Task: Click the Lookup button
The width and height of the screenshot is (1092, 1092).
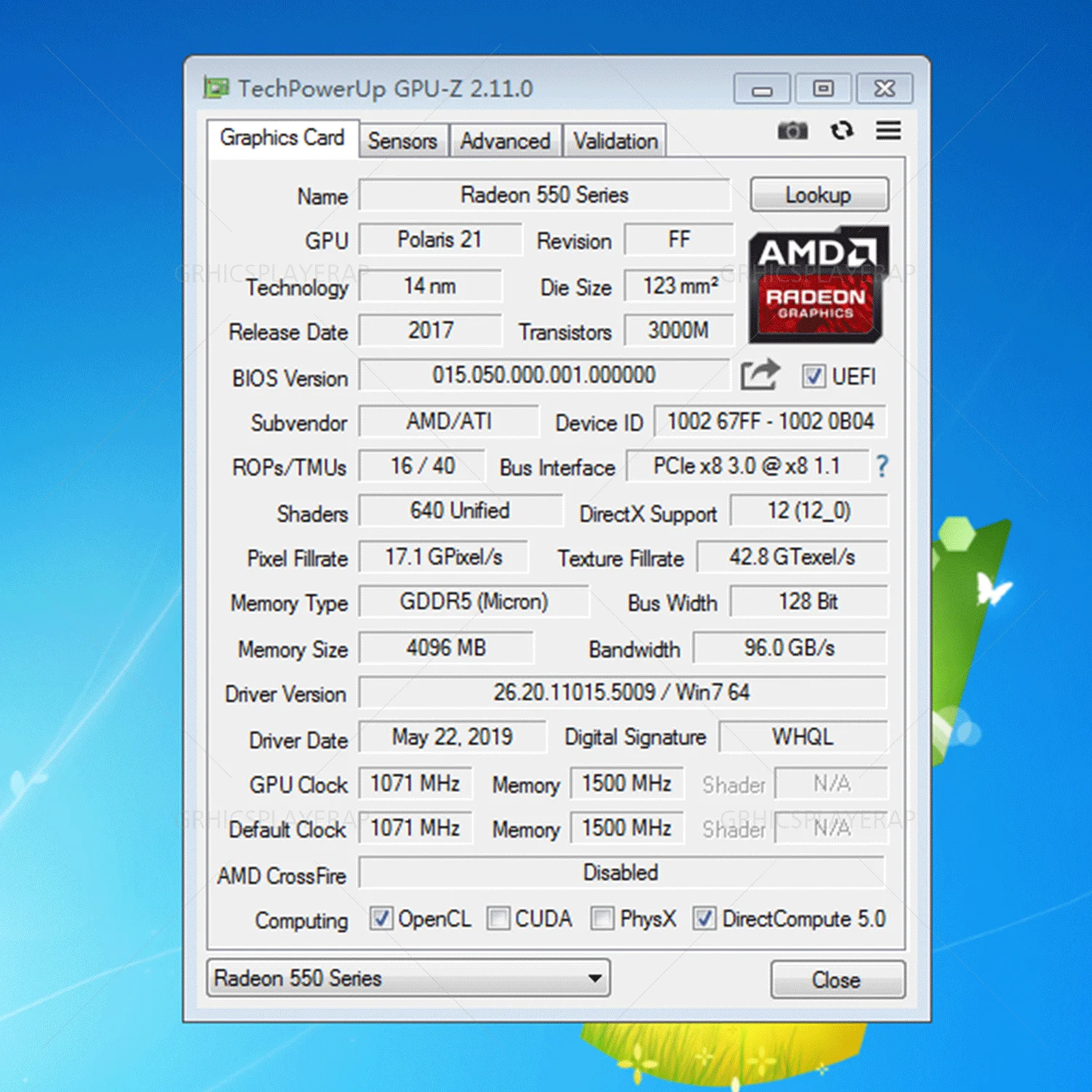Action: [819, 194]
